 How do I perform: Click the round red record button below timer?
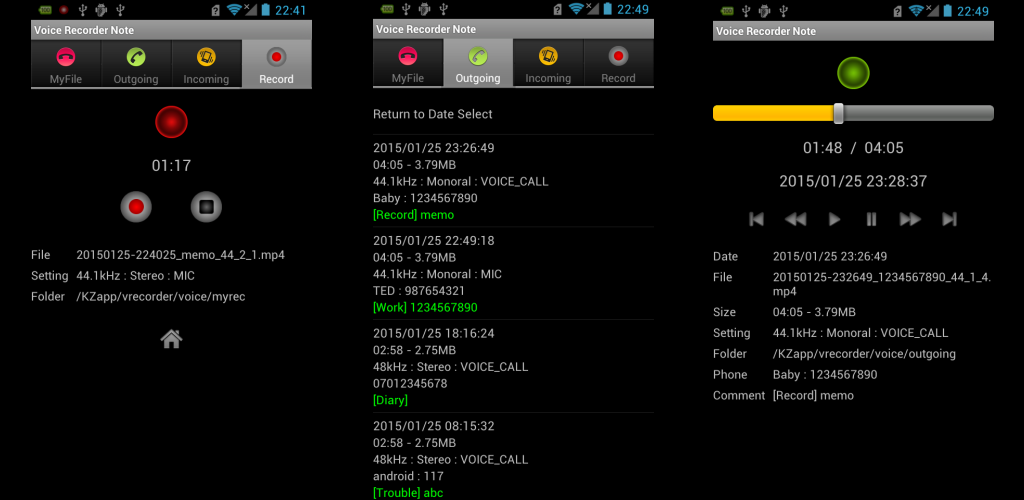[x=136, y=207]
